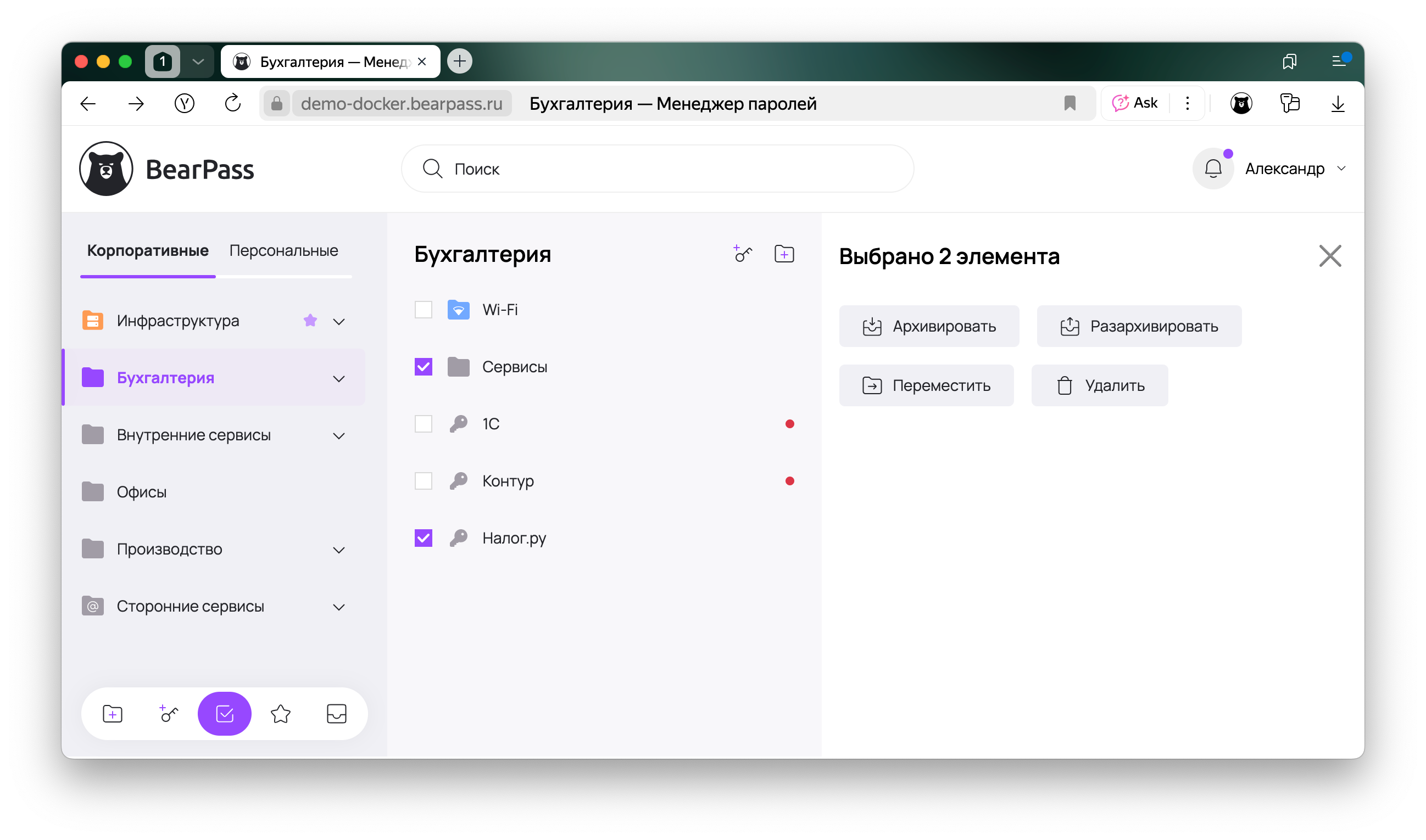Click add password key icon in bottom toolbar
The width and height of the screenshot is (1426, 840).
point(169,714)
